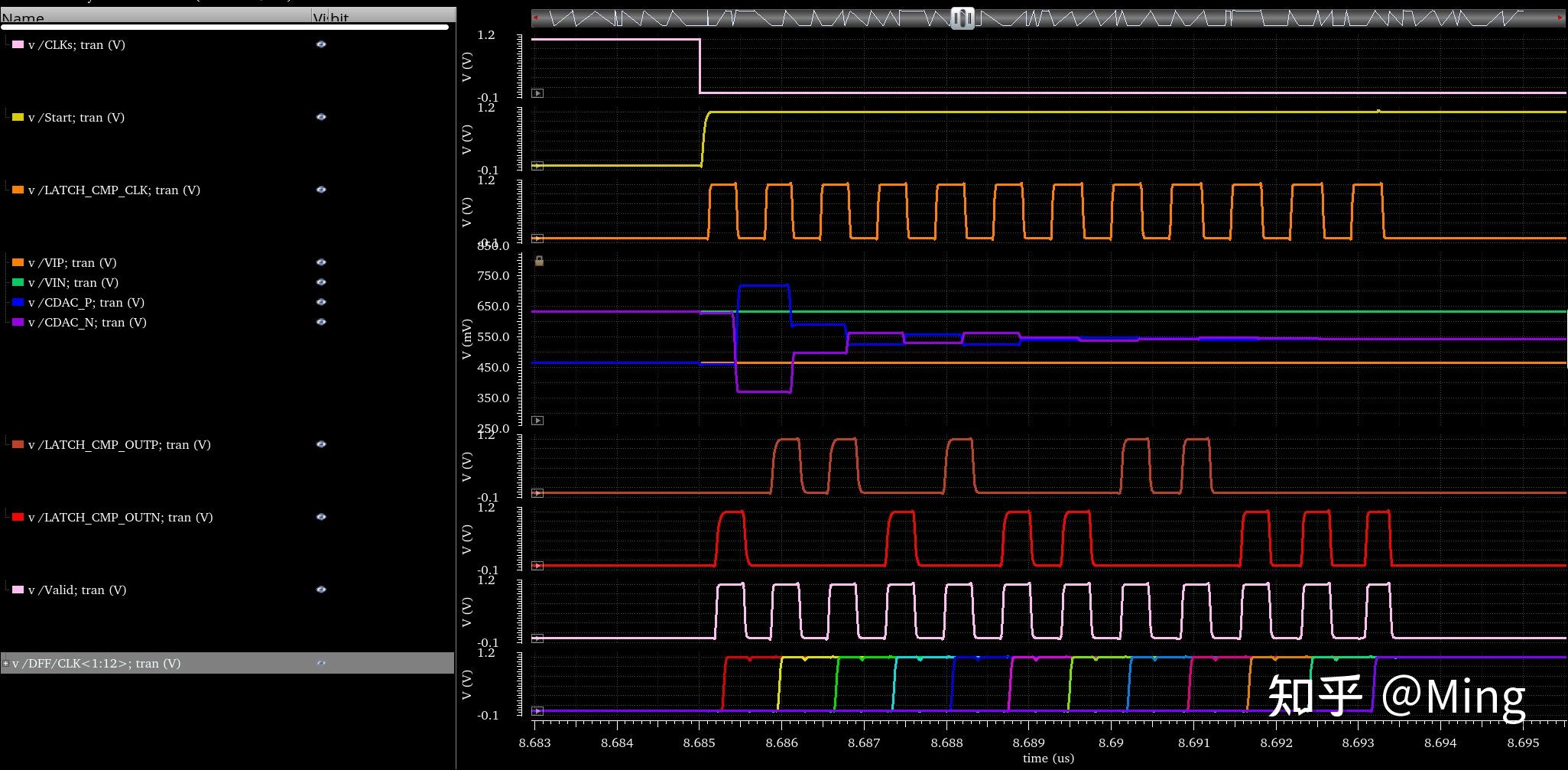The width and height of the screenshot is (1568, 770).
Task: Toggle the visibility eye for LATCH_CMP_OUTN
Action: (321, 516)
